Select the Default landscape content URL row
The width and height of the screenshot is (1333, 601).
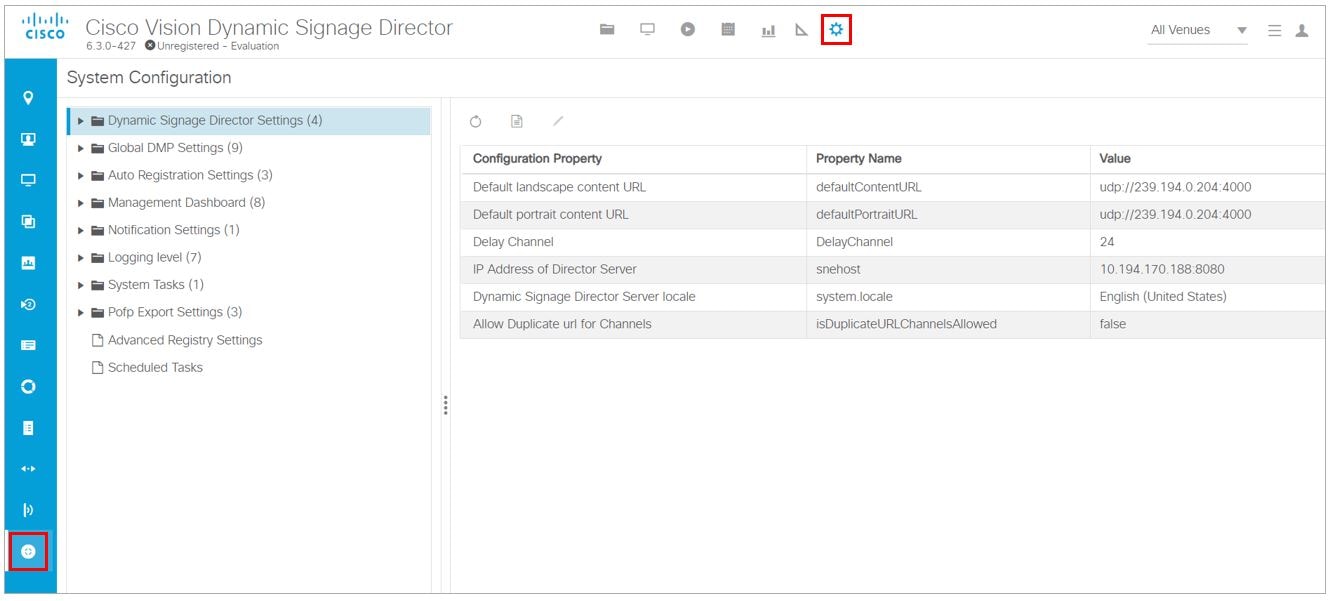(892, 187)
